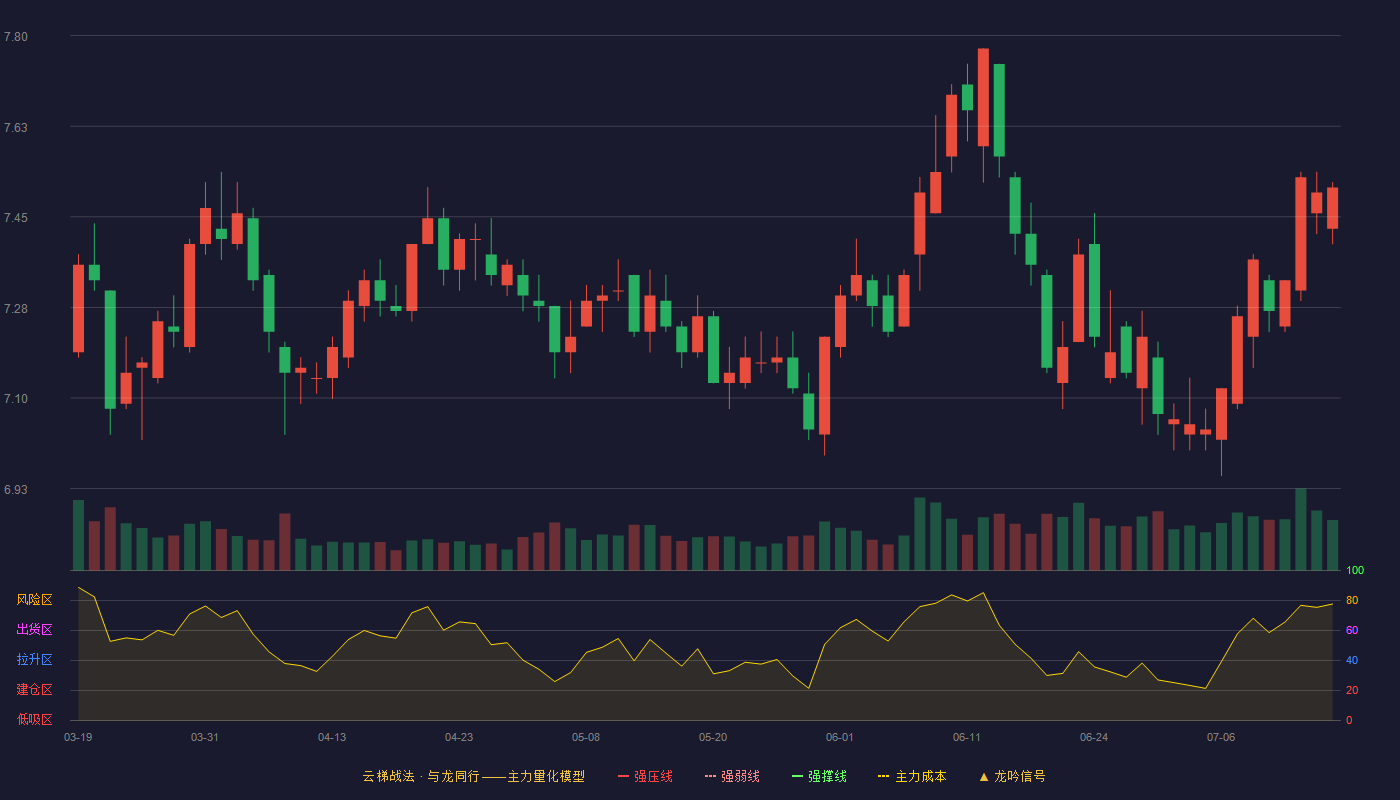Click the red 0 indicator axis value
1400x800 pixels.
(x=1349, y=720)
